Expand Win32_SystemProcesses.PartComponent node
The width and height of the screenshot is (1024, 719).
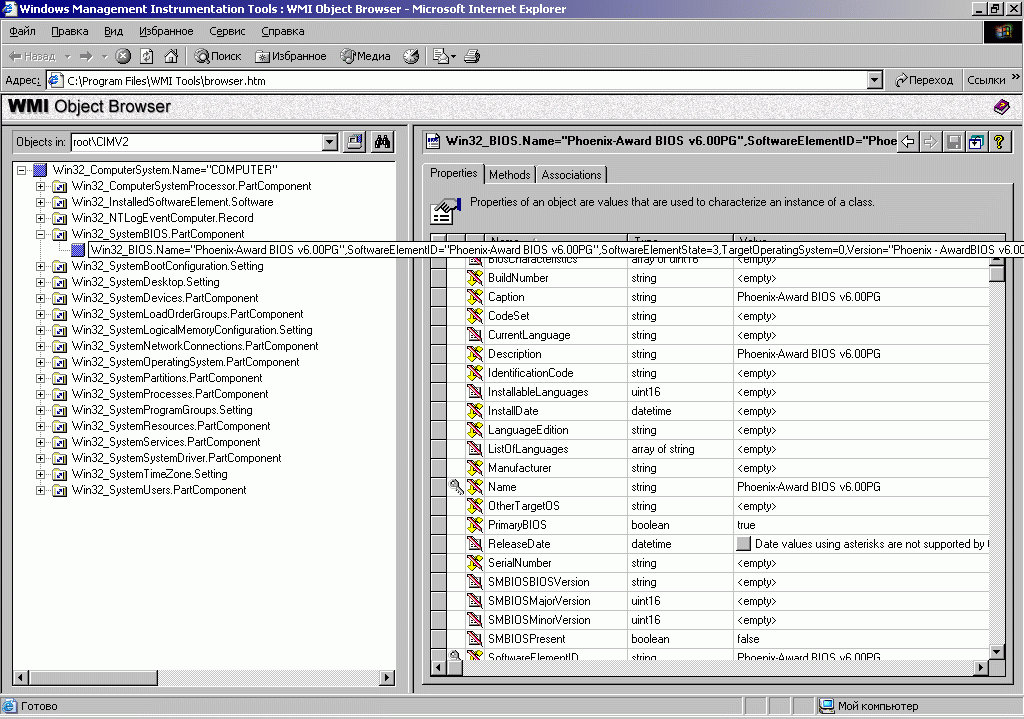(x=40, y=394)
